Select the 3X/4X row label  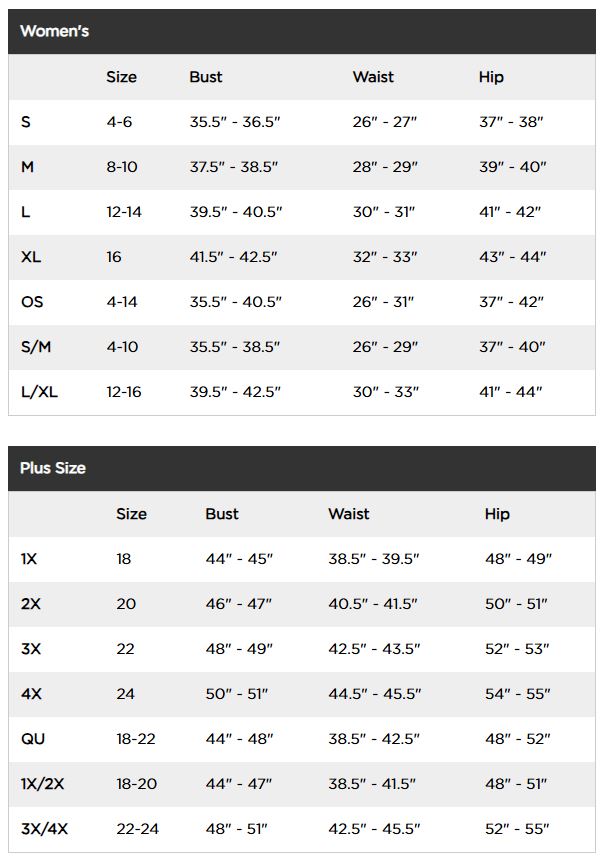[x=42, y=829]
